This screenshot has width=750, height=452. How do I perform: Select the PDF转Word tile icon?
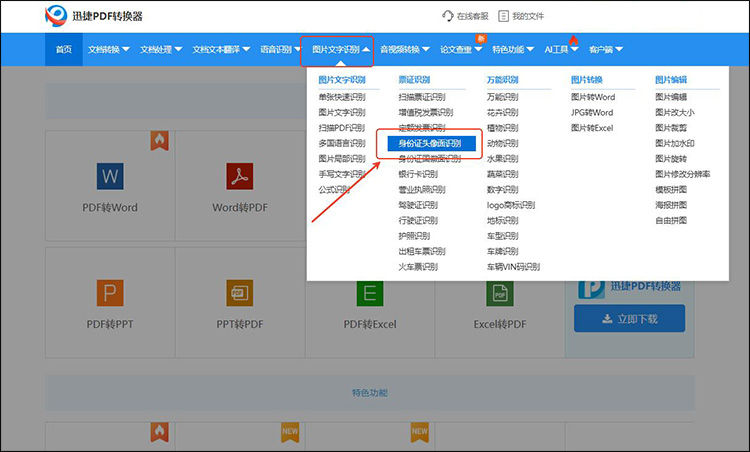109,177
